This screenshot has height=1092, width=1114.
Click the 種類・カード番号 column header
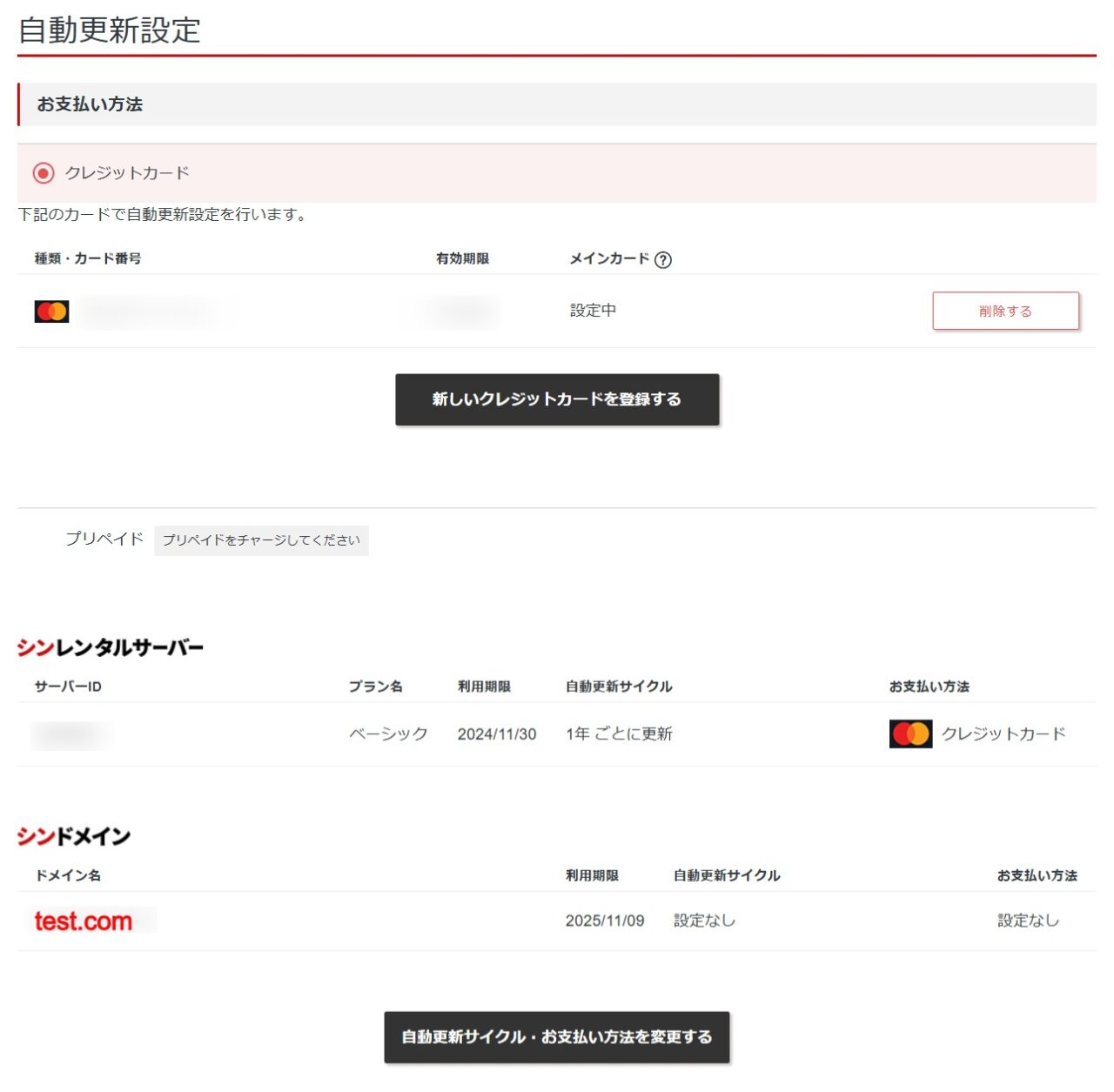click(88, 258)
